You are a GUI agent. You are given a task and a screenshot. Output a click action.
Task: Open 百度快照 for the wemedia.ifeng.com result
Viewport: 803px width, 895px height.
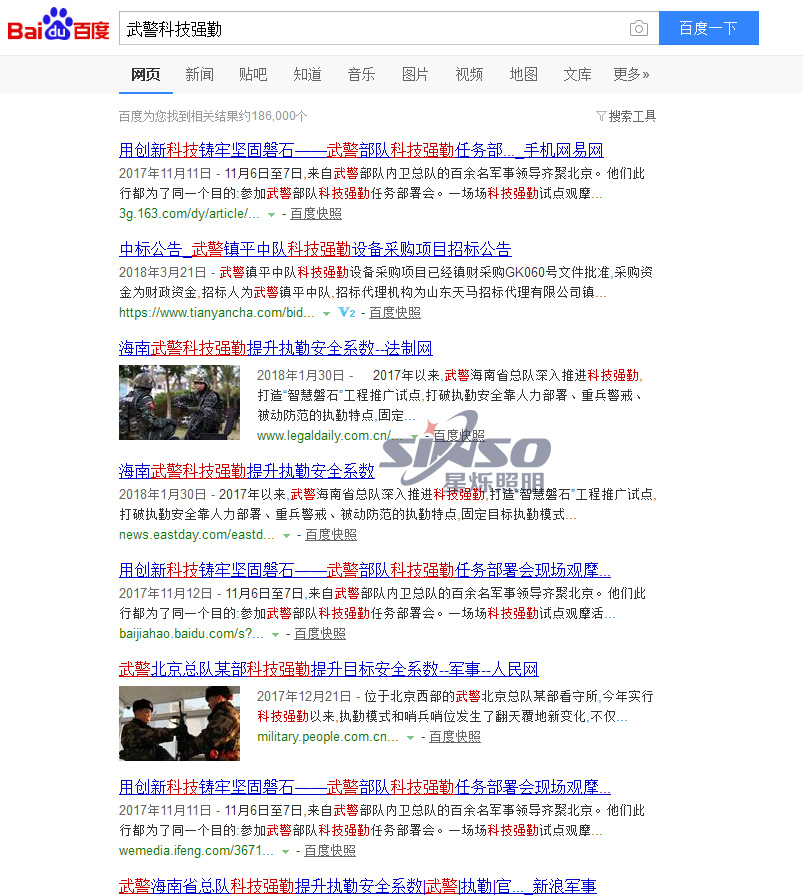point(330,850)
